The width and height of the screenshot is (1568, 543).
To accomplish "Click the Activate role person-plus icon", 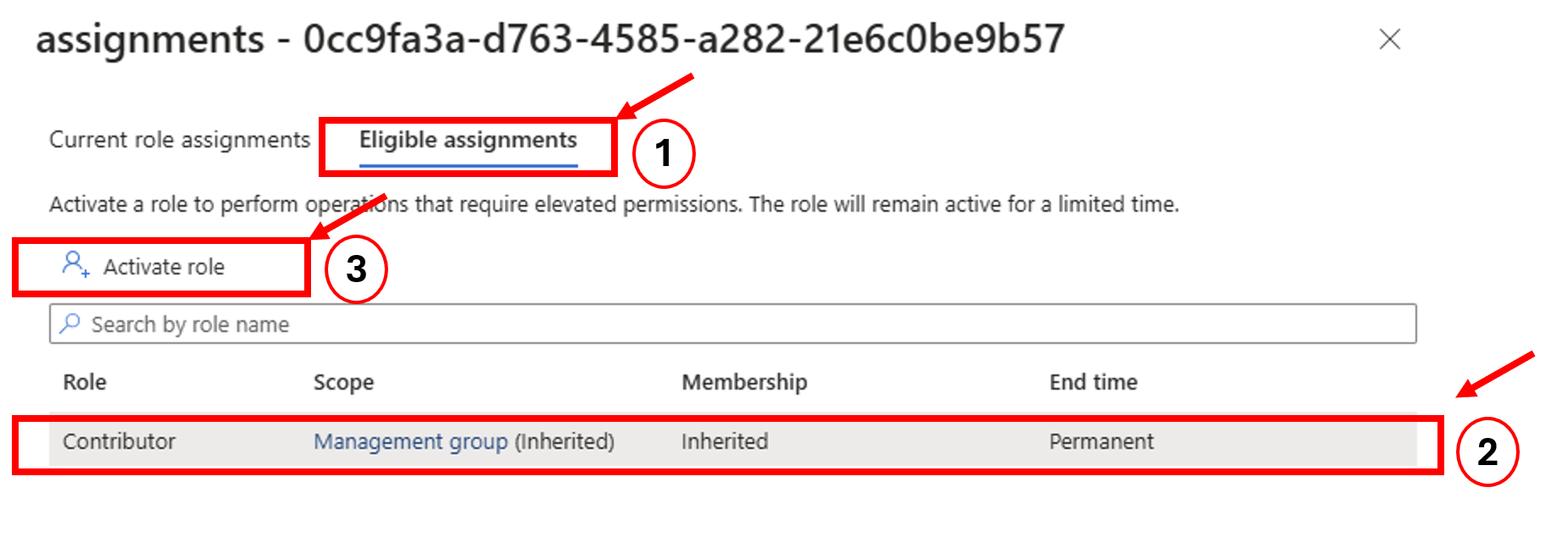I will tap(75, 264).
